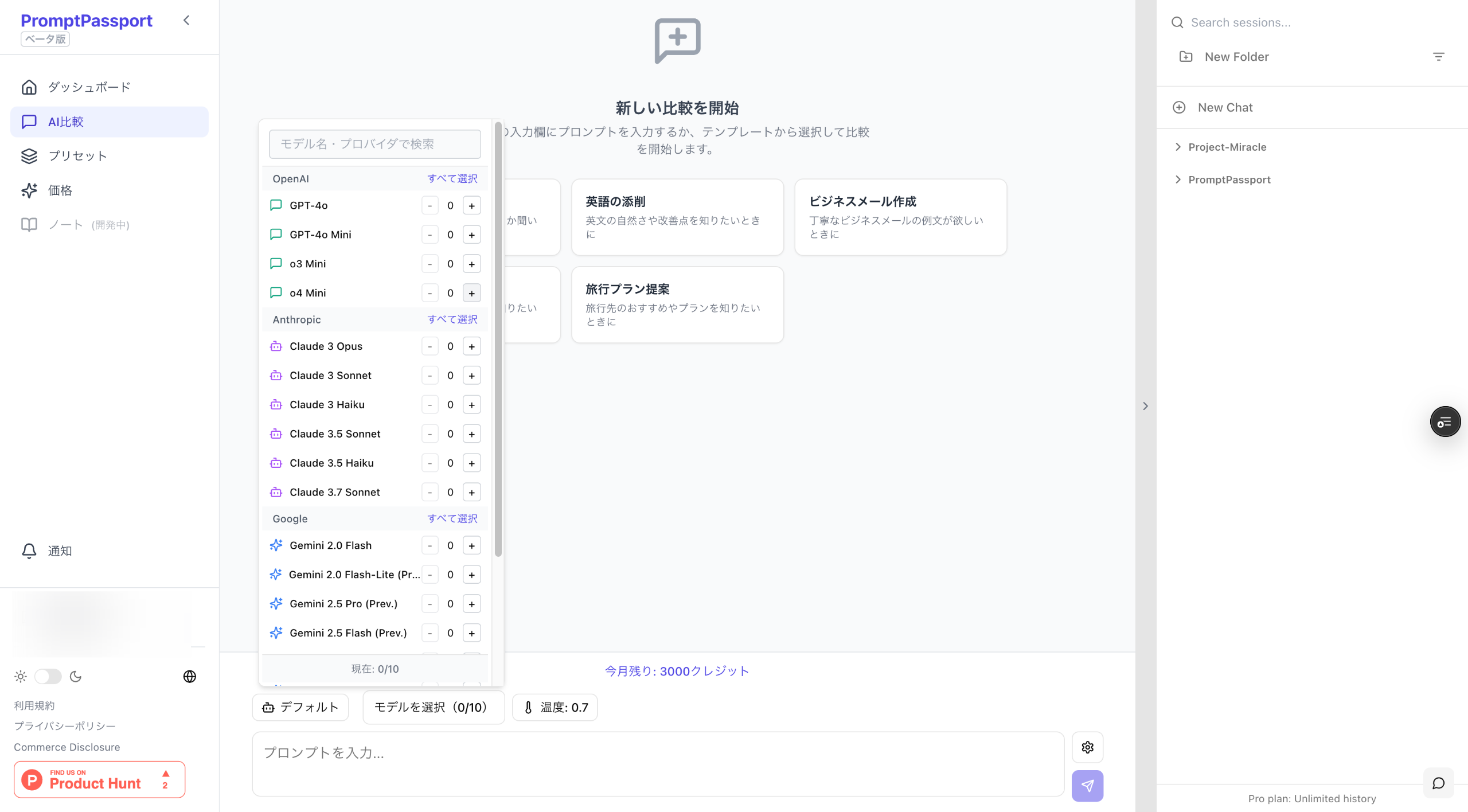Open the chat bubble icon at bottom right
The image size is (1468, 812).
coord(1438,783)
